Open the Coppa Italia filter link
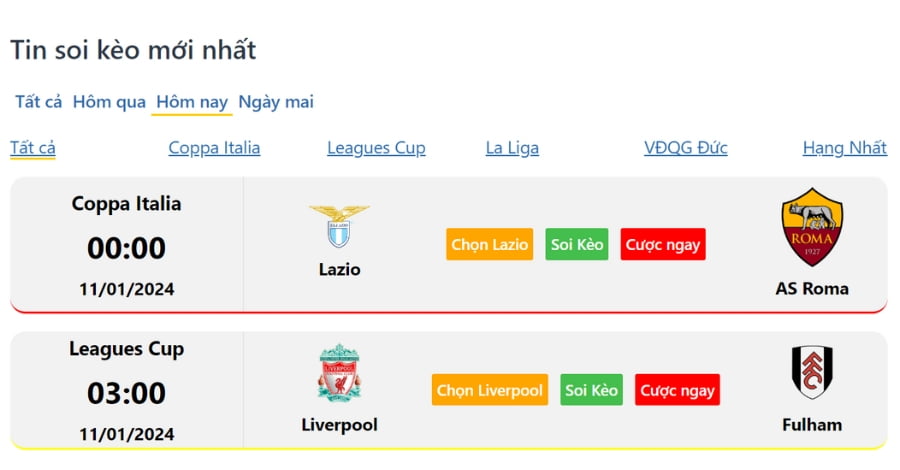The height and width of the screenshot is (470, 900). click(x=214, y=148)
